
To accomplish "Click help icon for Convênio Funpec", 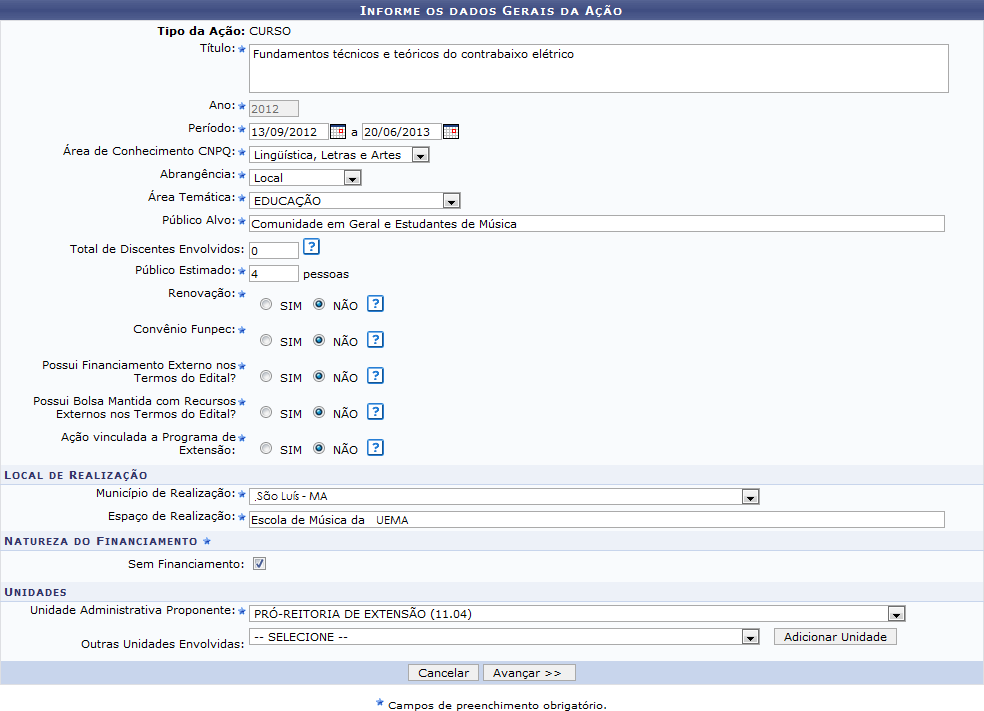I will click(x=375, y=340).
